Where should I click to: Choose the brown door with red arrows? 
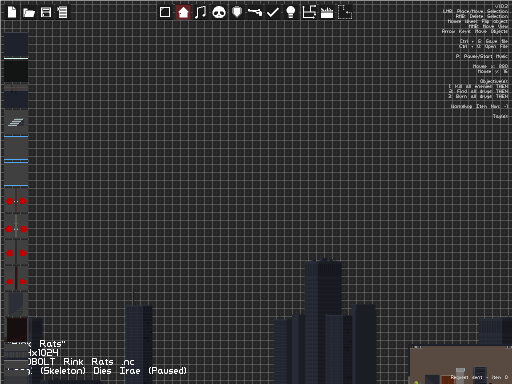click(x=16, y=201)
